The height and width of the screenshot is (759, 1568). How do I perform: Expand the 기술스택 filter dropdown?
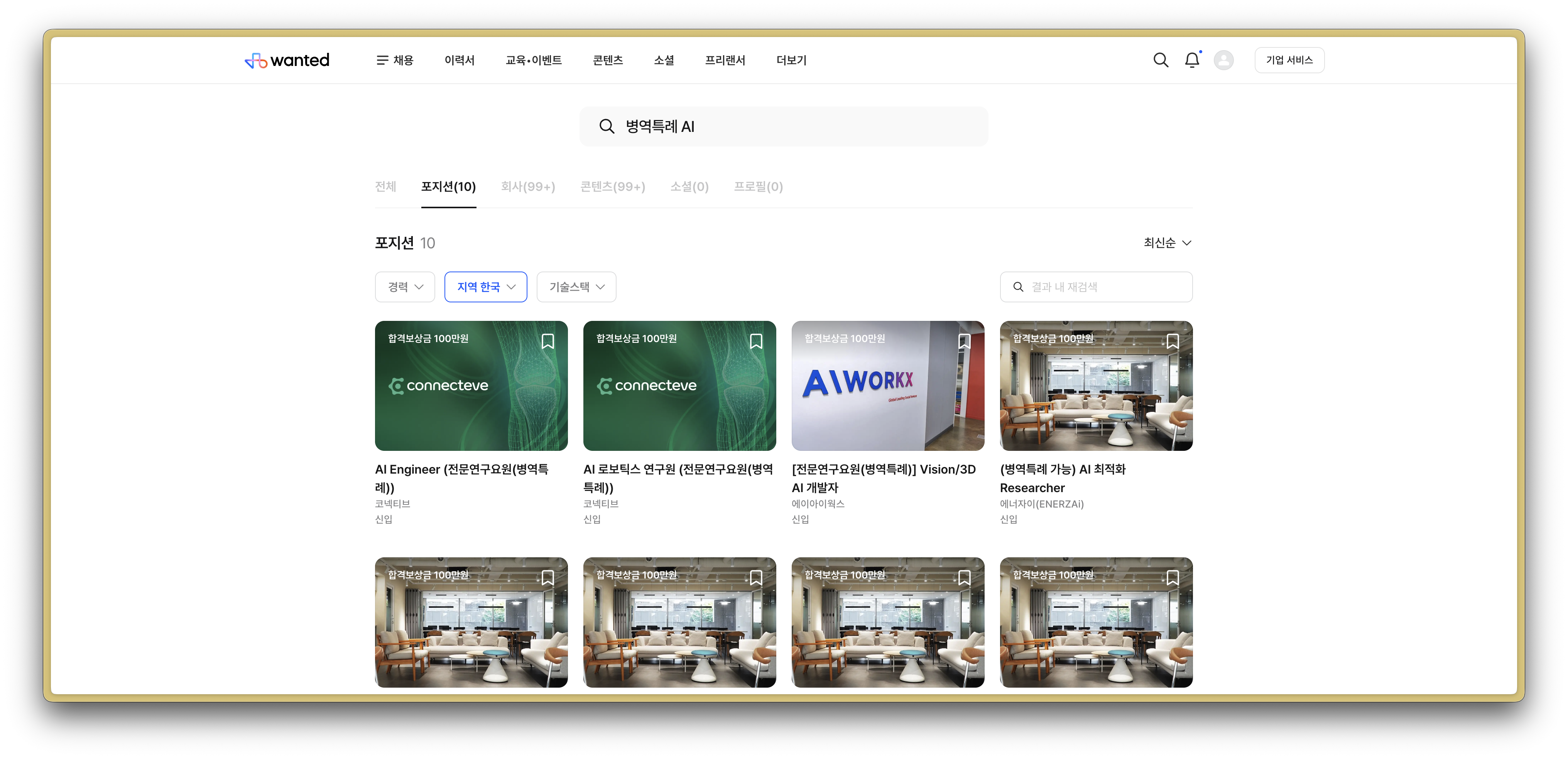pyautogui.click(x=576, y=287)
